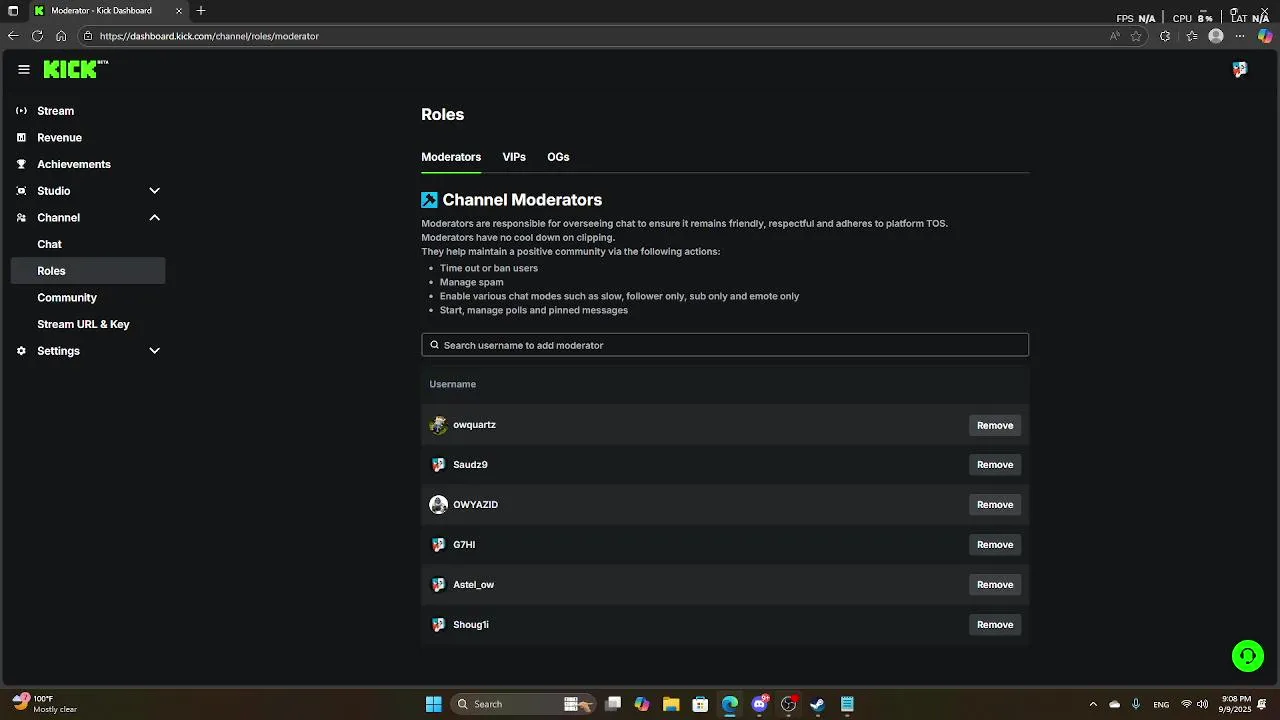Expand the Studio section chevron
This screenshot has width=1280, height=720.
point(154,191)
